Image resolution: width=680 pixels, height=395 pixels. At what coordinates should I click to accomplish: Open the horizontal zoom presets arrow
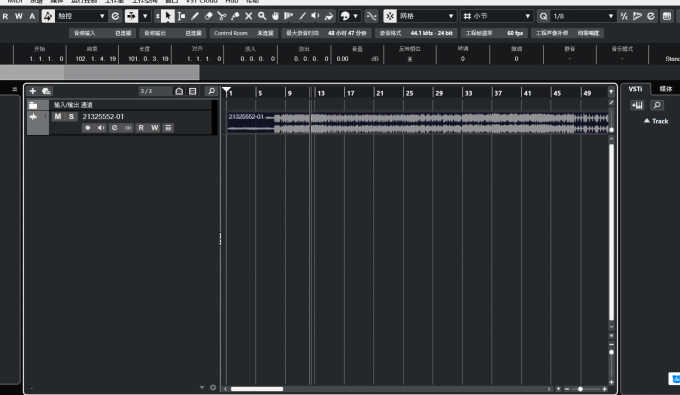pos(558,389)
